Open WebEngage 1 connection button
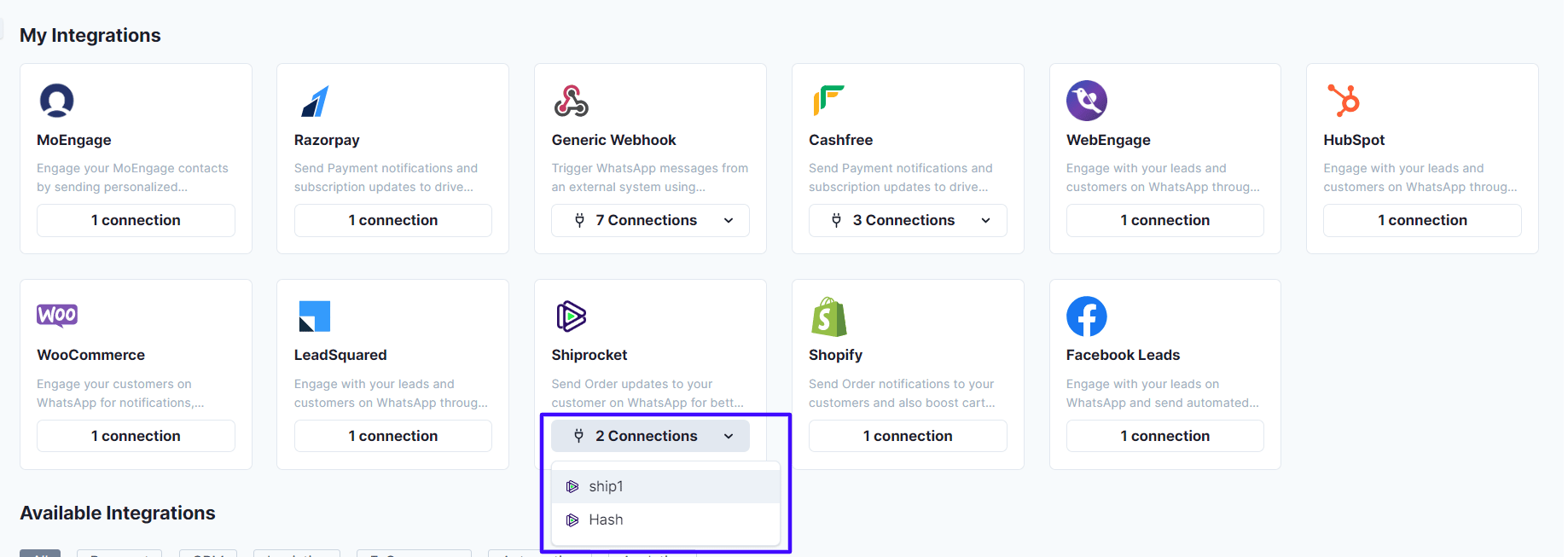 coord(1165,220)
